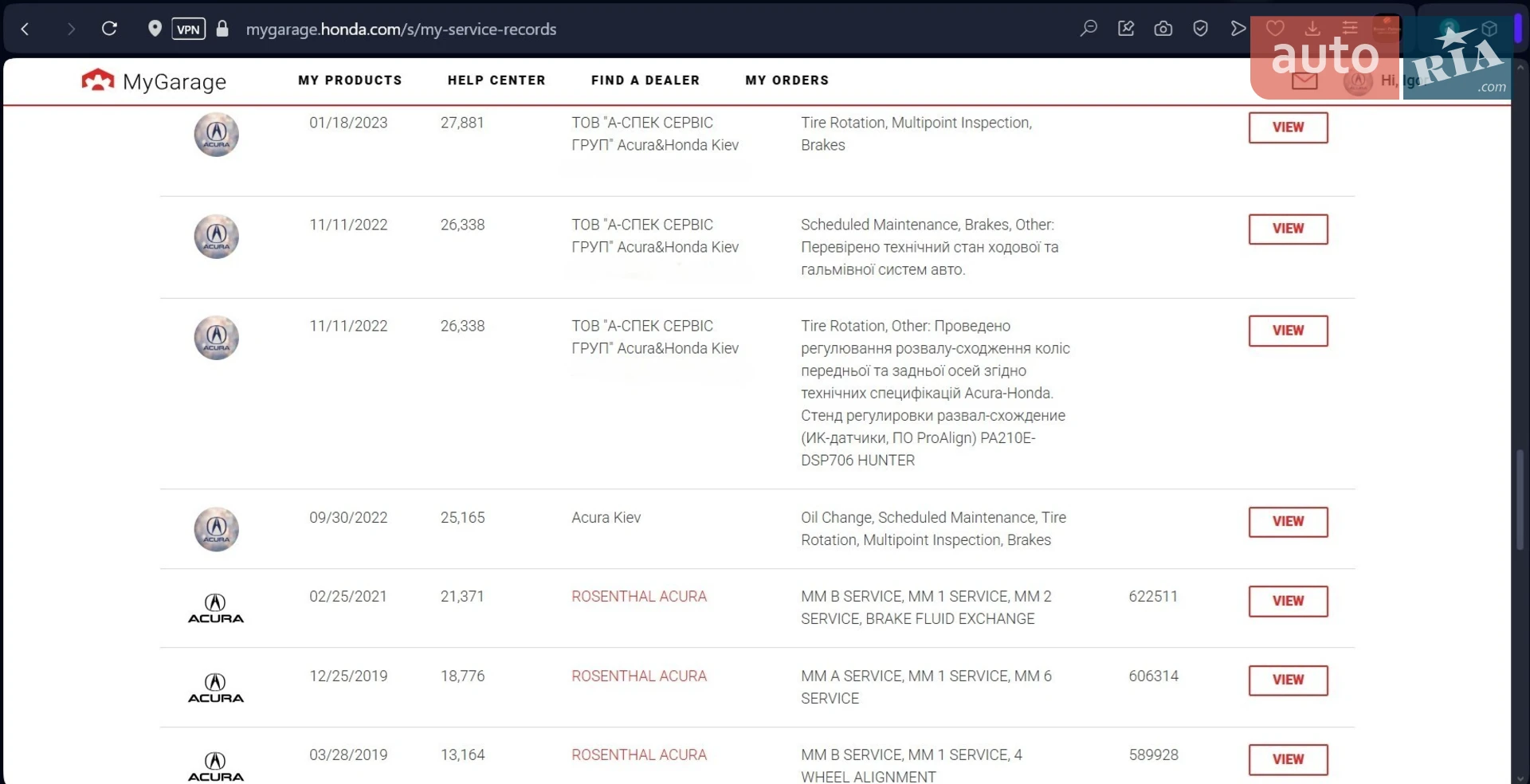Screen dimensions: 1530x784
Task: View the 09/30/2022 Acura Kiev record
Action: [1288, 522]
